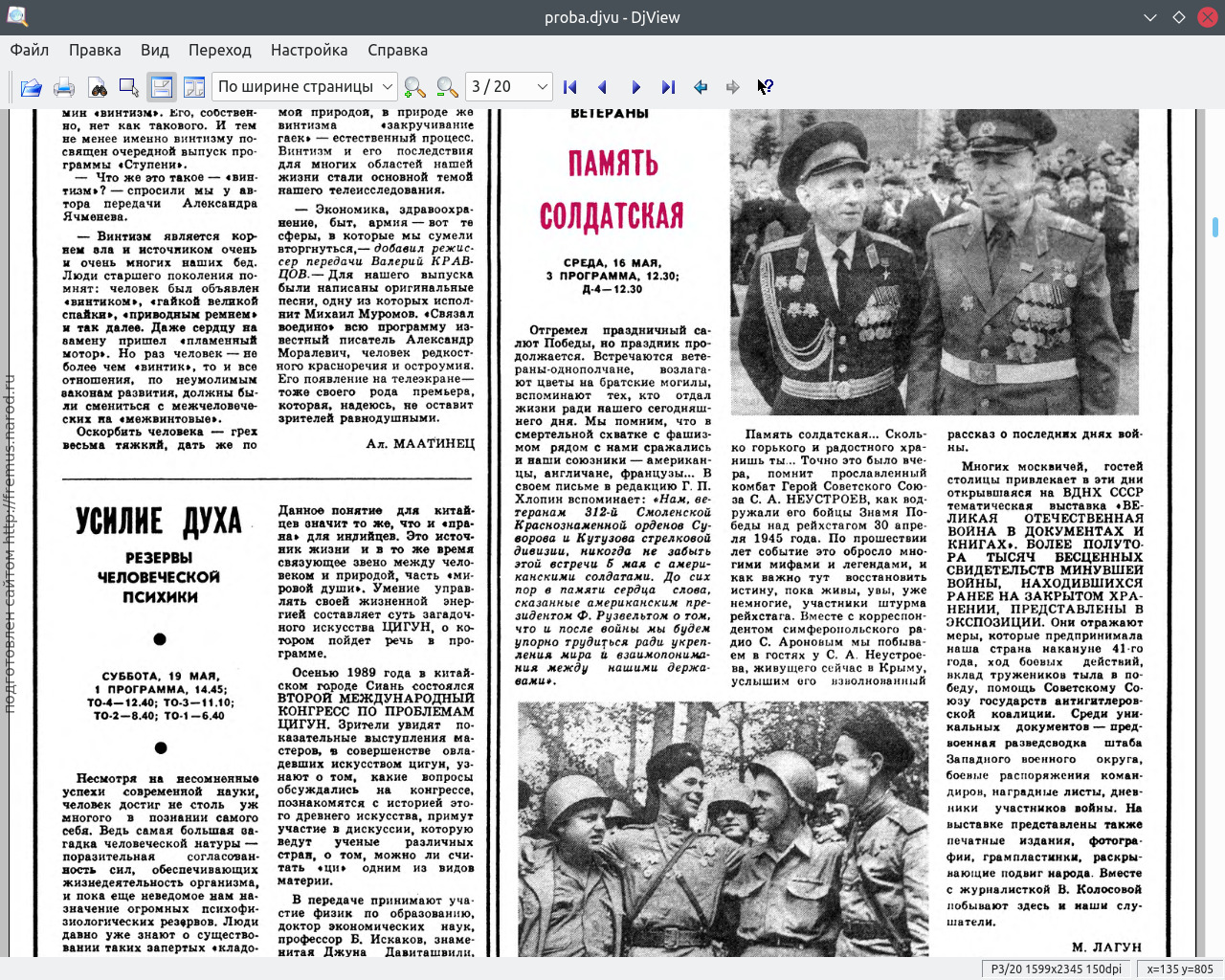Activate the rectangle Select tool
Viewport: 1225px width, 980px height.
(x=129, y=87)
